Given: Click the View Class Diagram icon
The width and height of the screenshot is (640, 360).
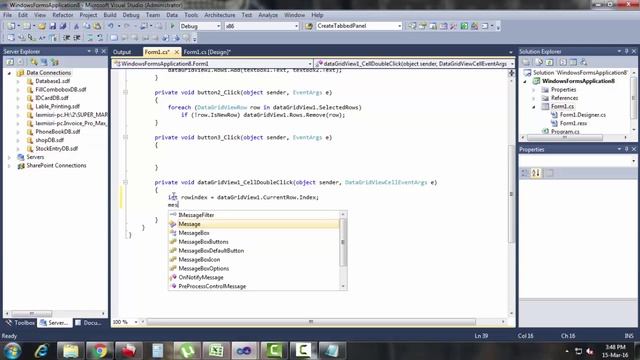Looking at the screenshot, I should 584,62.
